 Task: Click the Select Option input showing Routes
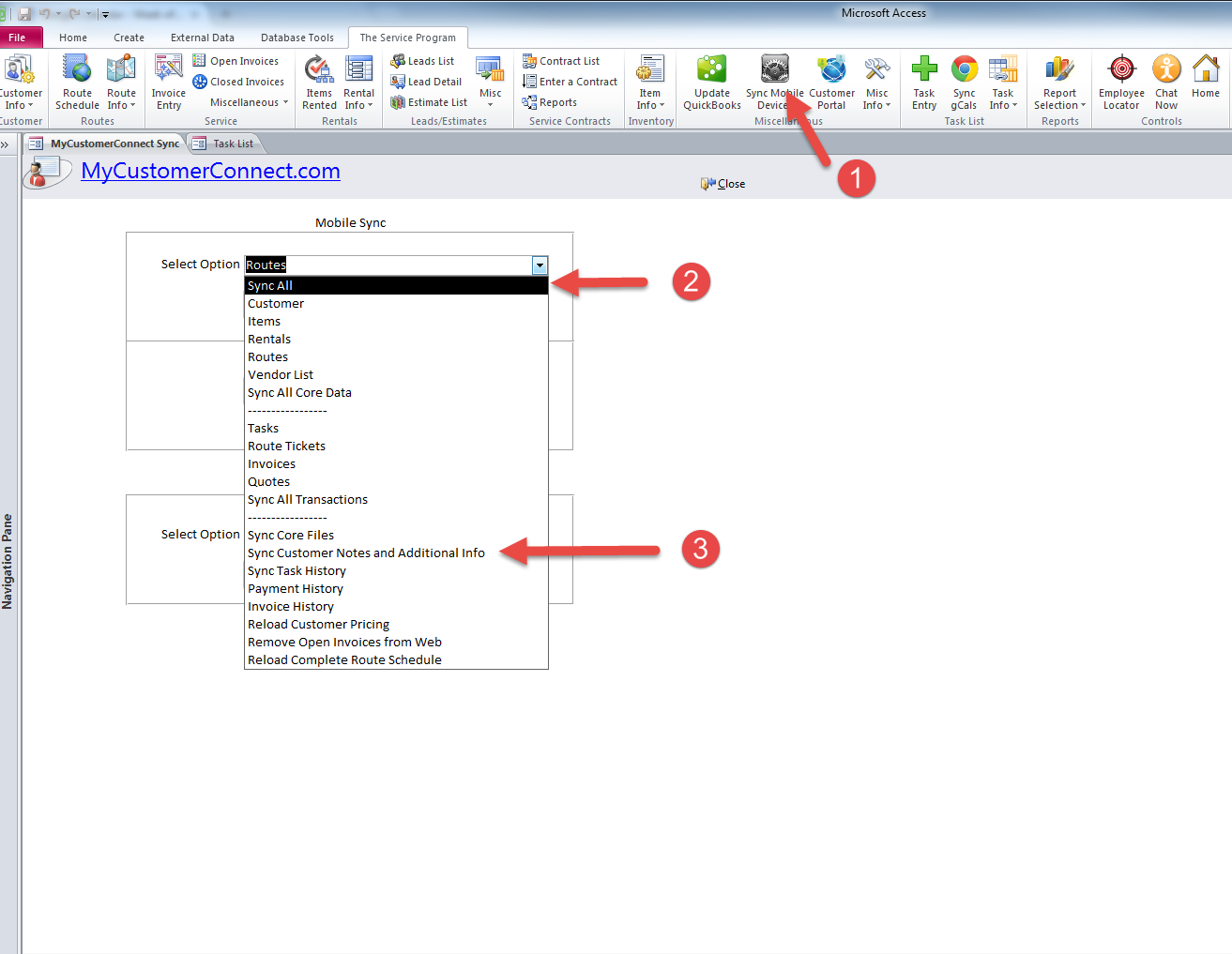(388, 265)
